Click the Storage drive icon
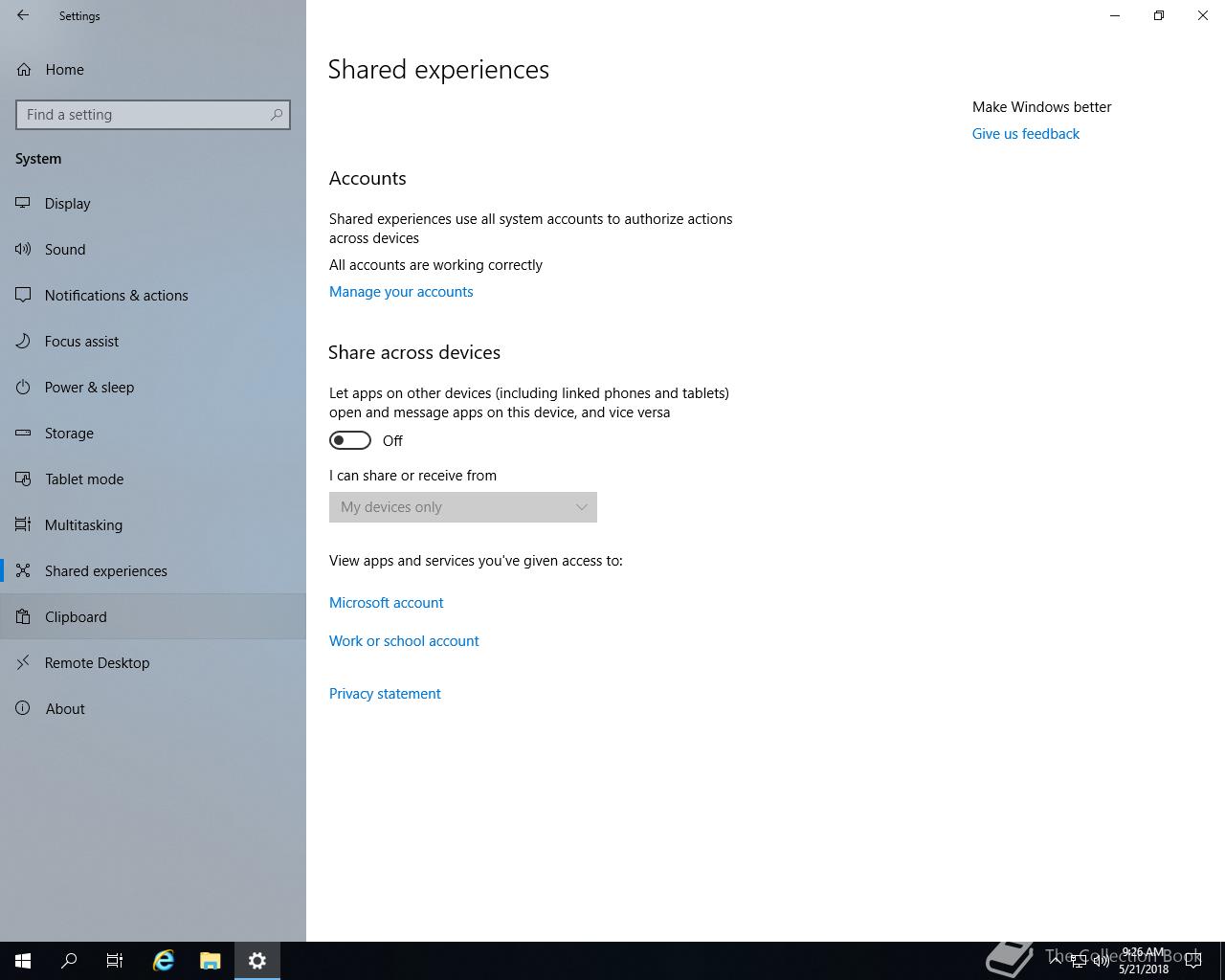The height and width of the screenshot is (980, 1225). (x=23, y=433)
